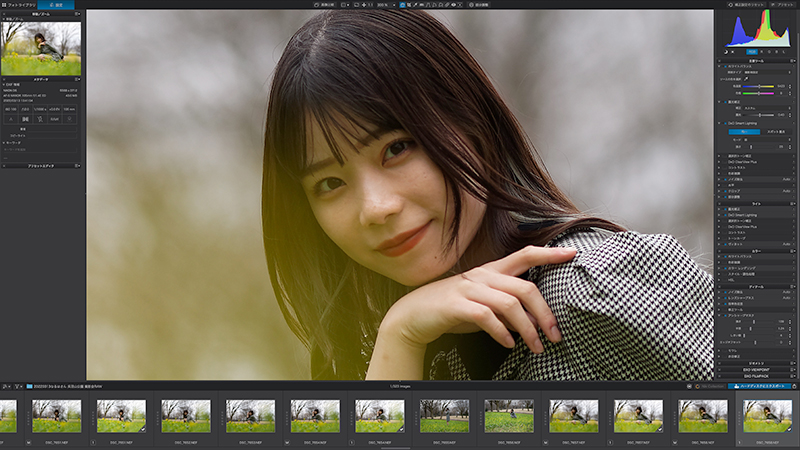Select the 均一 Smart Lighting mode button
The width and height of the screenshot is (800, 450).
pos(744,132)
